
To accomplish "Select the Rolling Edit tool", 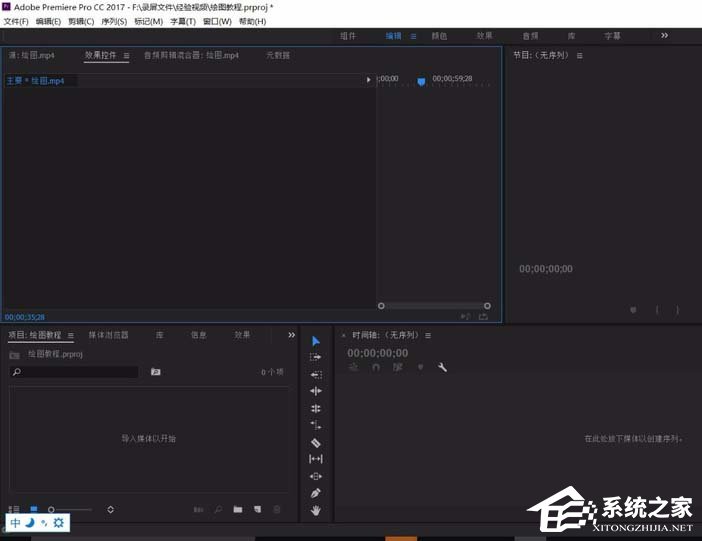I will tap(316, 408).
